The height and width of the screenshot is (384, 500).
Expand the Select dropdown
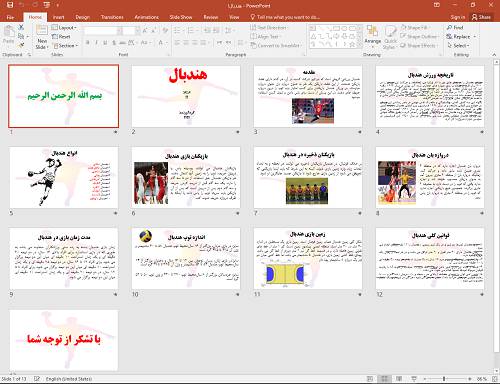click(458, 46)
